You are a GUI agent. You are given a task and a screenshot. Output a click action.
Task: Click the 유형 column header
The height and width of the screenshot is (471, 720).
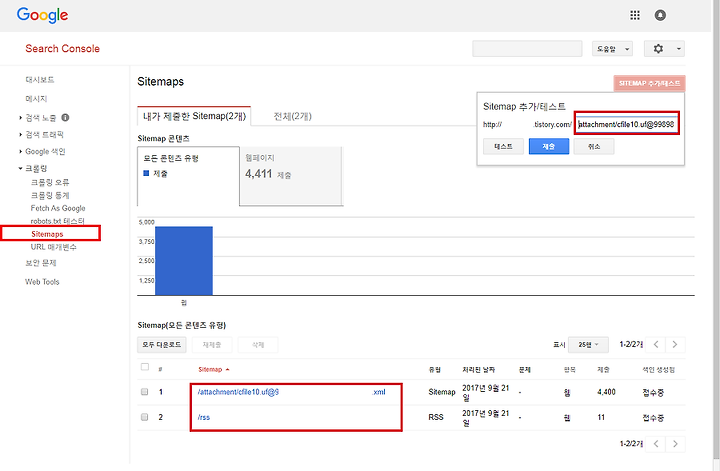(434, 370)
